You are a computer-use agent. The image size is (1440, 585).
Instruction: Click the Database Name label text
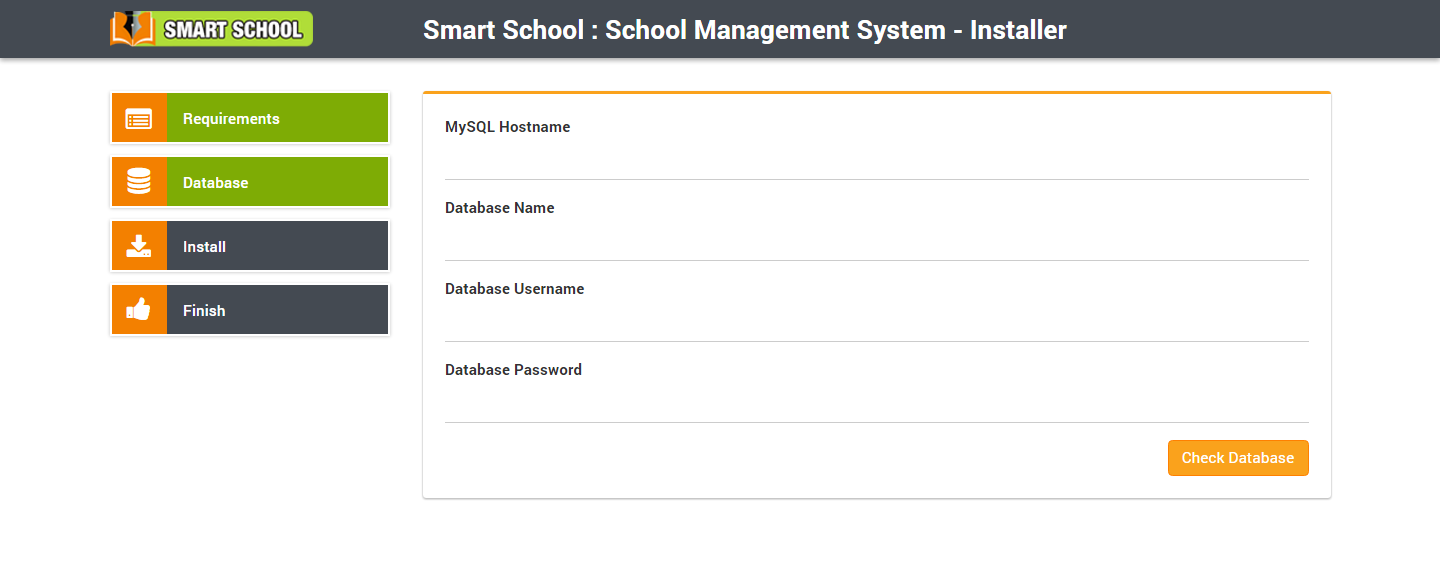tap(499, 208)
